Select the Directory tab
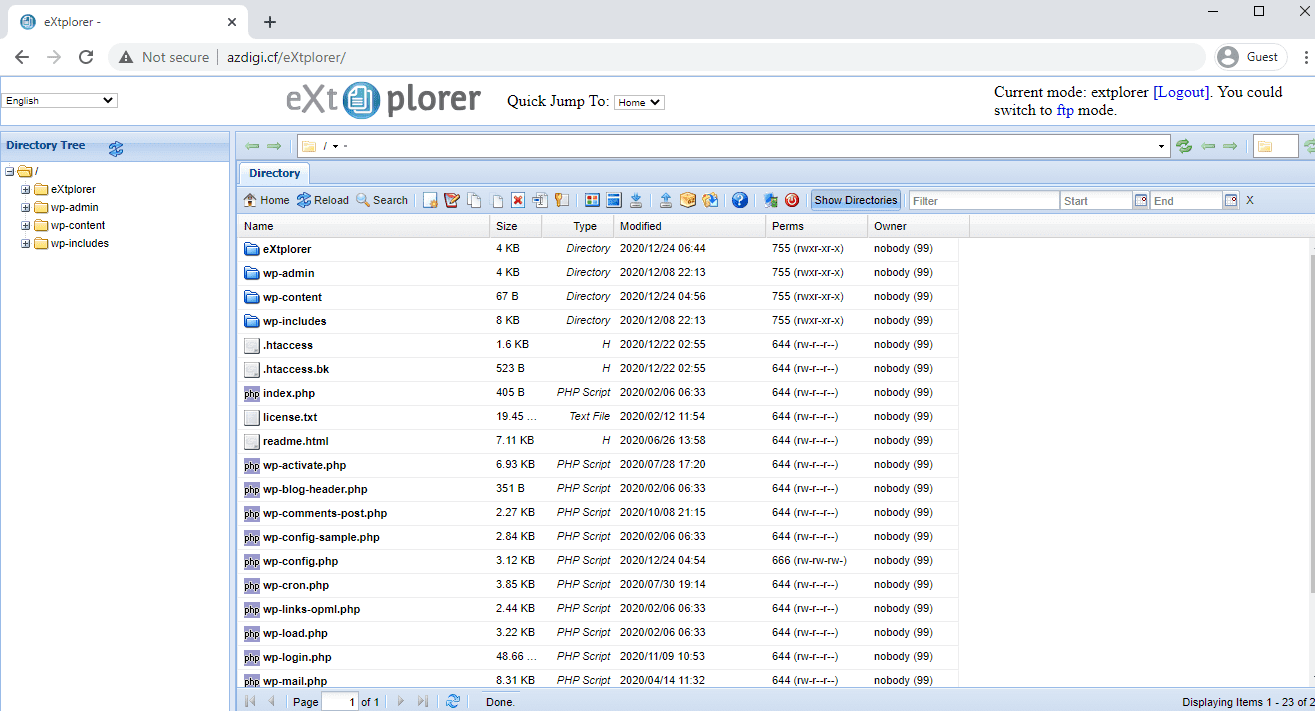Screen dimensions: 1315x711 click(275, 173)
